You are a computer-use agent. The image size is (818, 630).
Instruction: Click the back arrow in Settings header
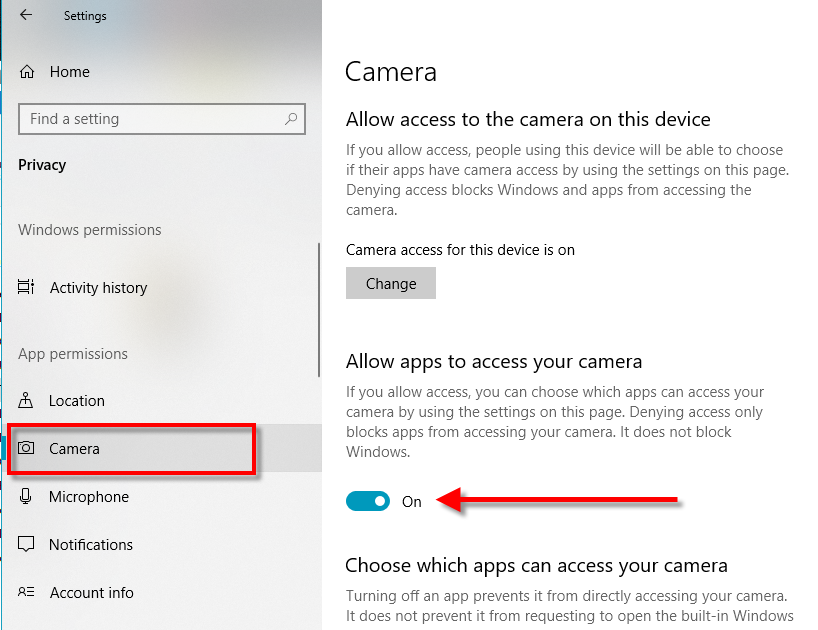[25, 15]
